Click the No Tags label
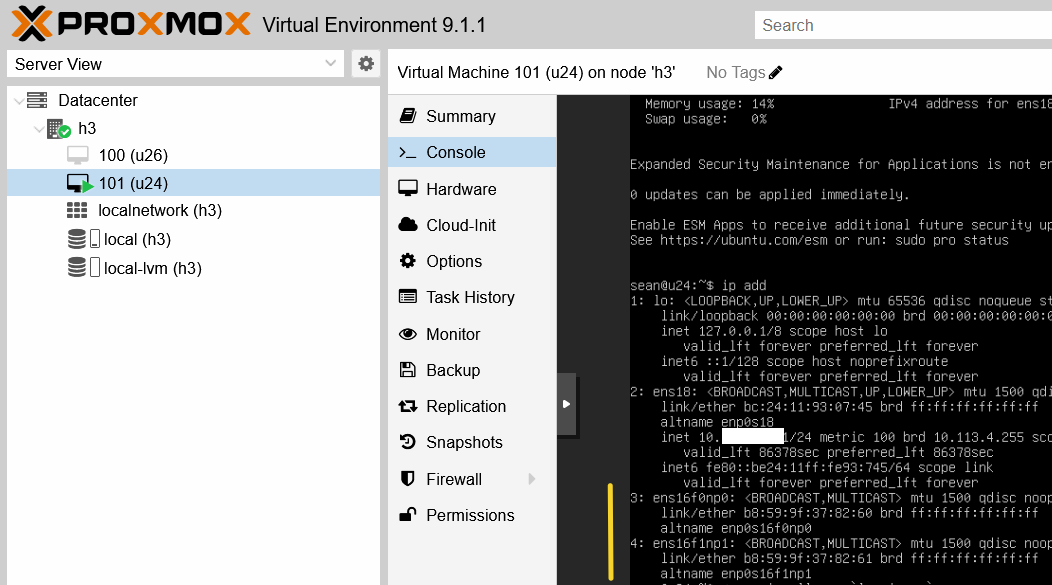 pyautogui.click(x=735, y=72)
